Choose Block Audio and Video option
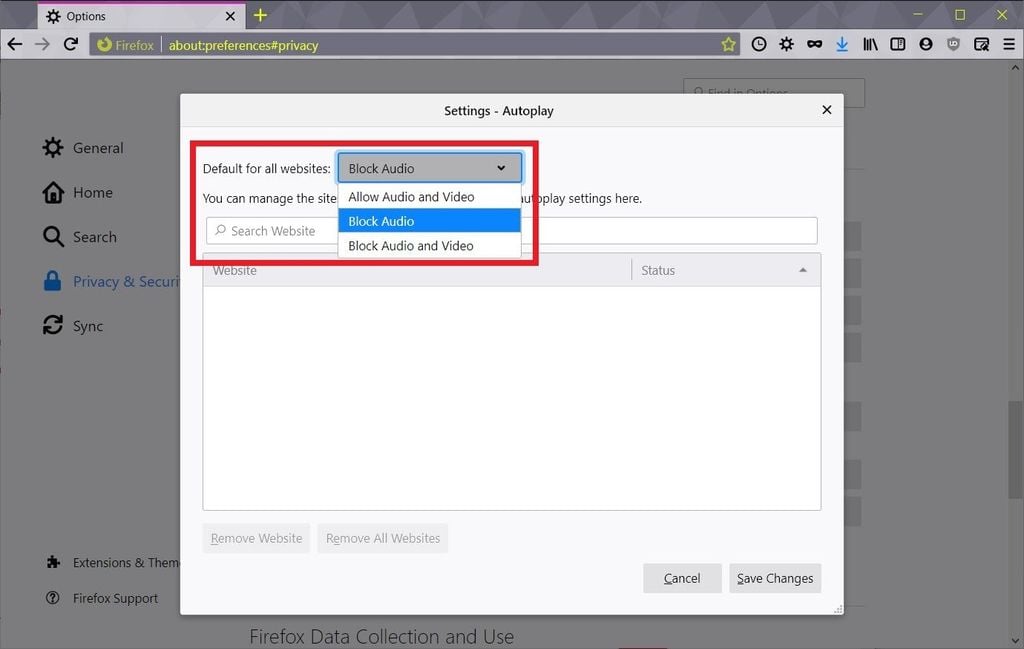The image size is (1024, 649). click(x=429, y=246)
